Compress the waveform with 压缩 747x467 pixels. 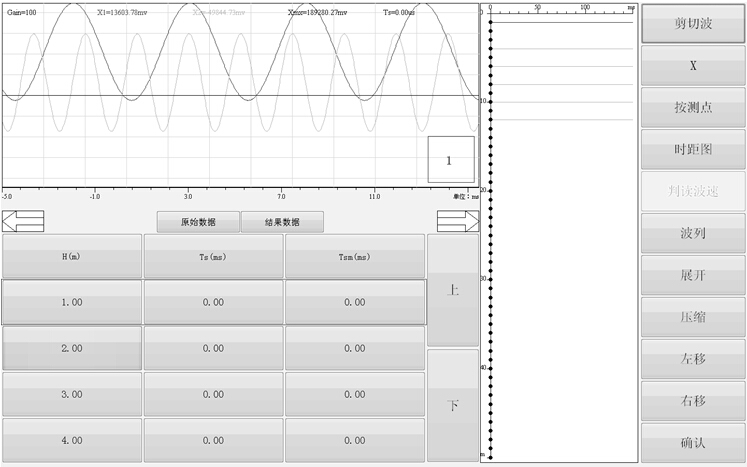692,317
